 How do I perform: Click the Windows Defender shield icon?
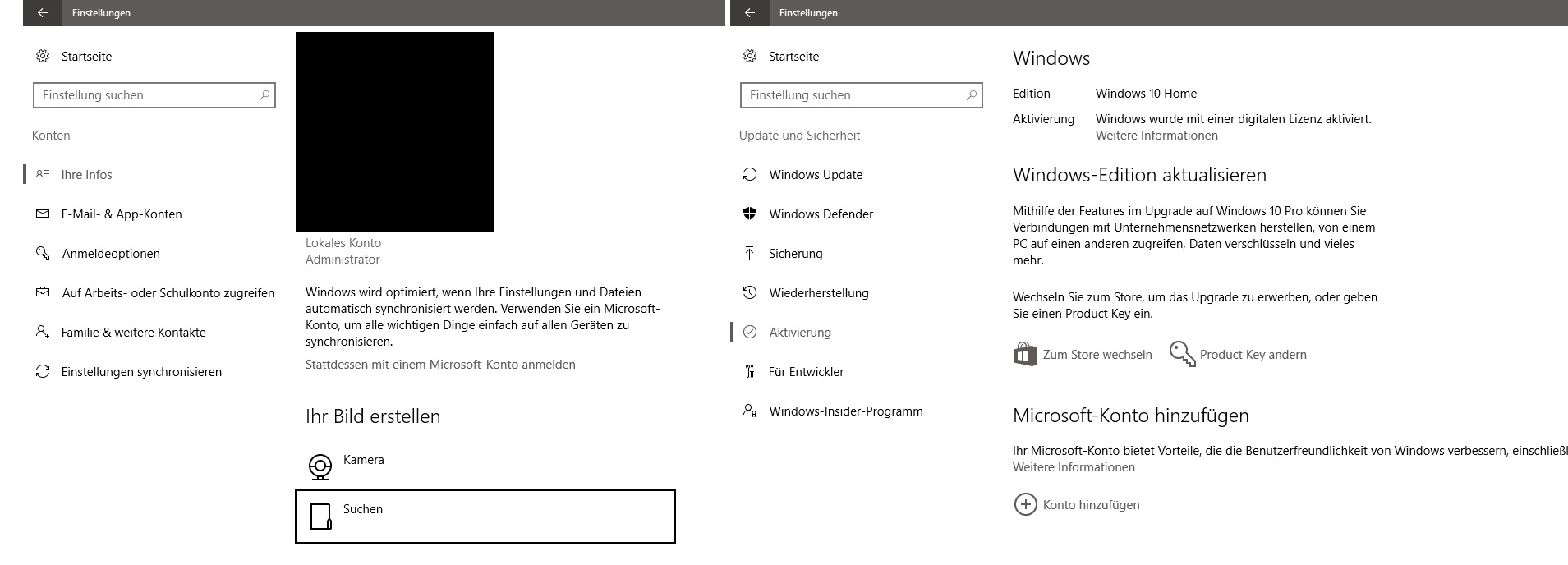click(750, 214)
